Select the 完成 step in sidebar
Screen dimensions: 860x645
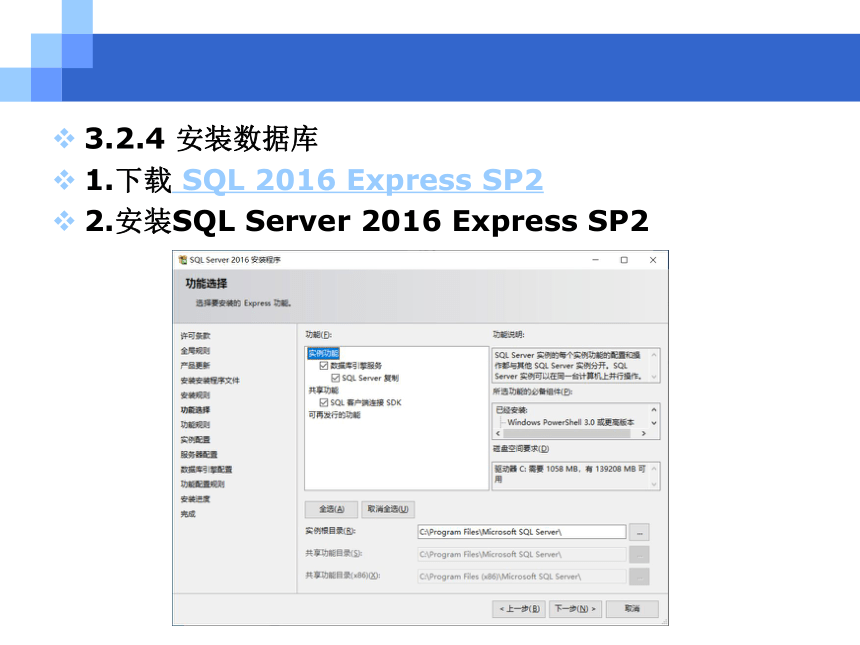coord(188,514)
